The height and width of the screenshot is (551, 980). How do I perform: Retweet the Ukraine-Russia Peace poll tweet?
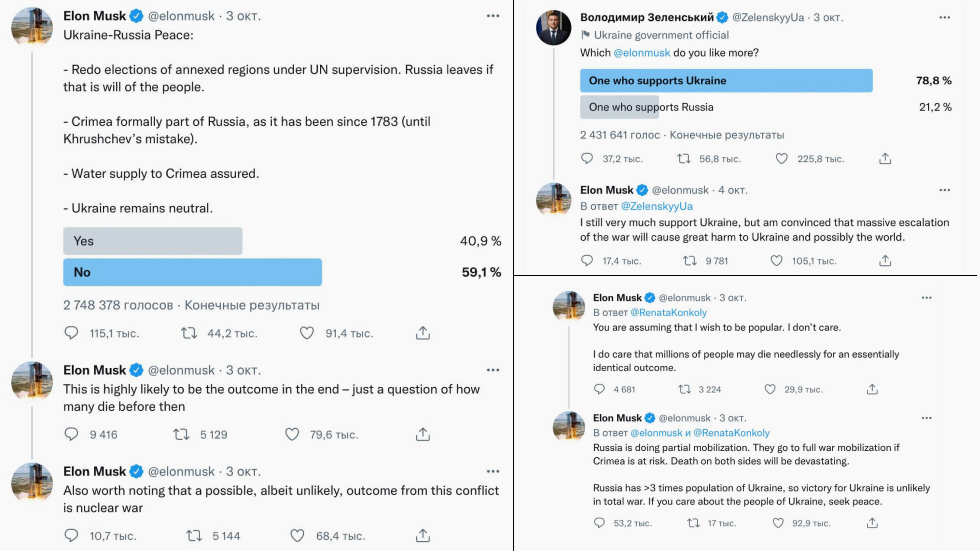tap(189, 333)
